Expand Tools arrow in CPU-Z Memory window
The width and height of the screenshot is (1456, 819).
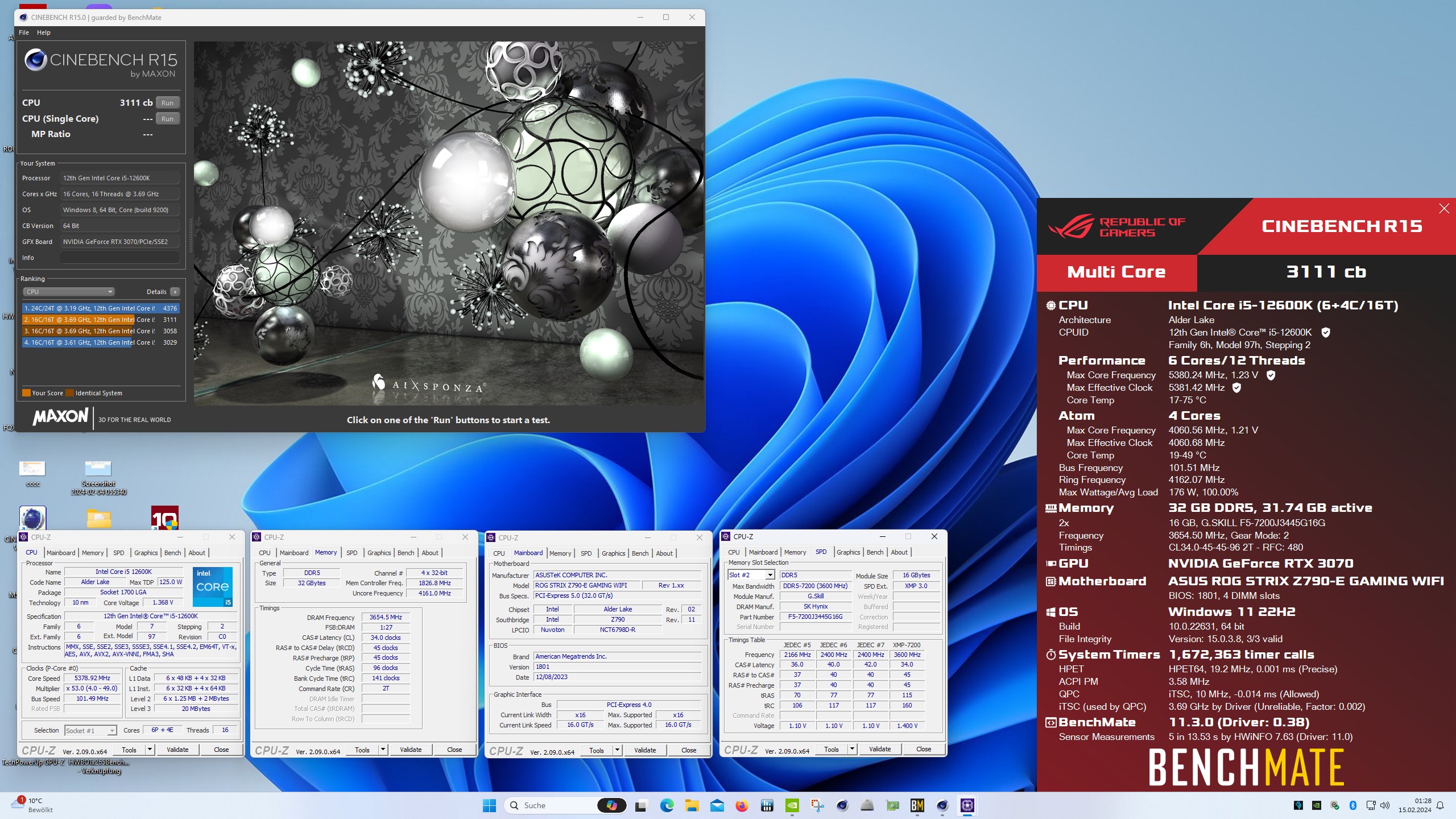pyautogui.click(x=383, y=750)
